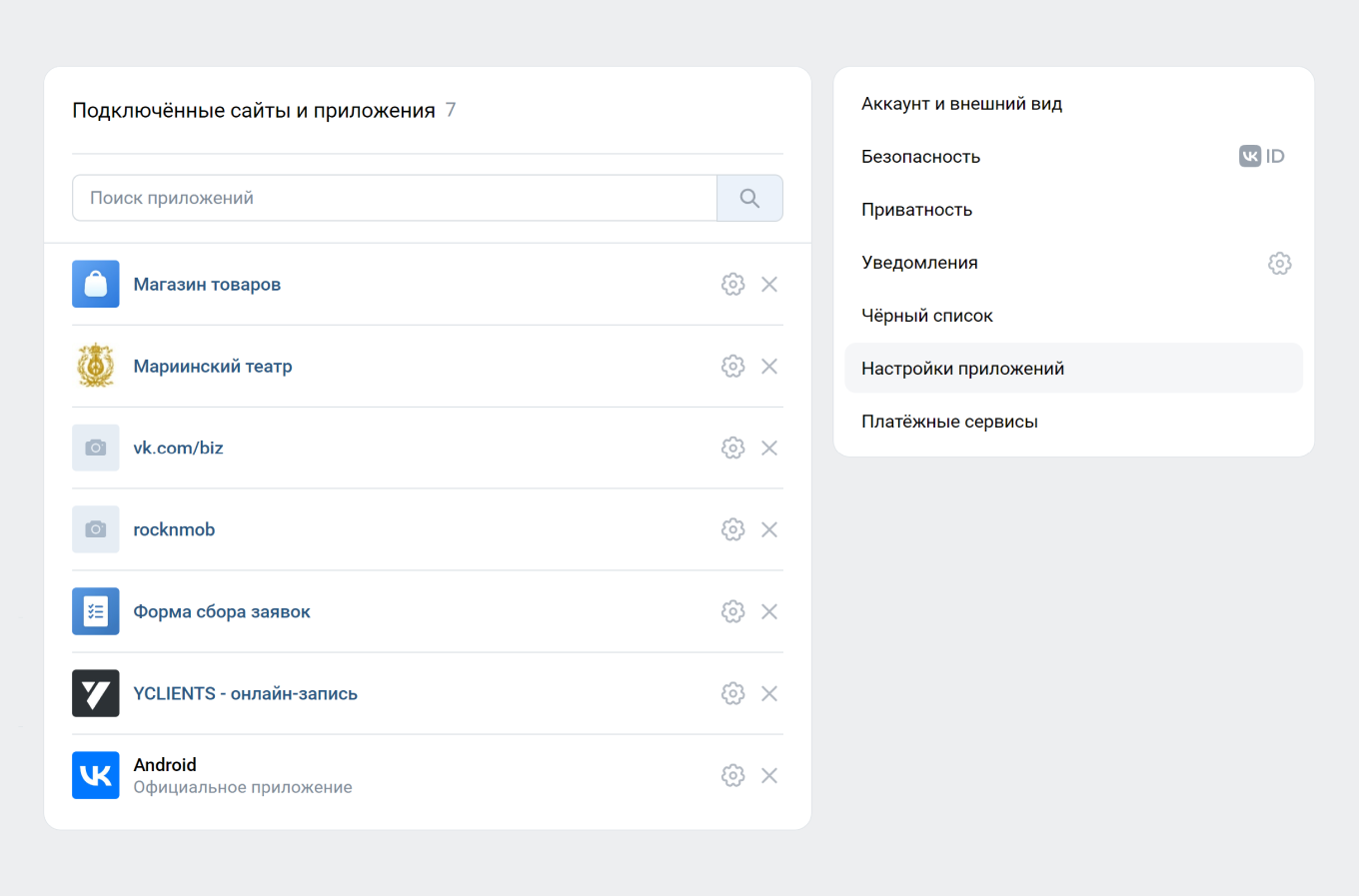Click the VK ID badge icon
This screenshot has height=896, width=1359.
pyautogui.click(x=1261, y=157)
